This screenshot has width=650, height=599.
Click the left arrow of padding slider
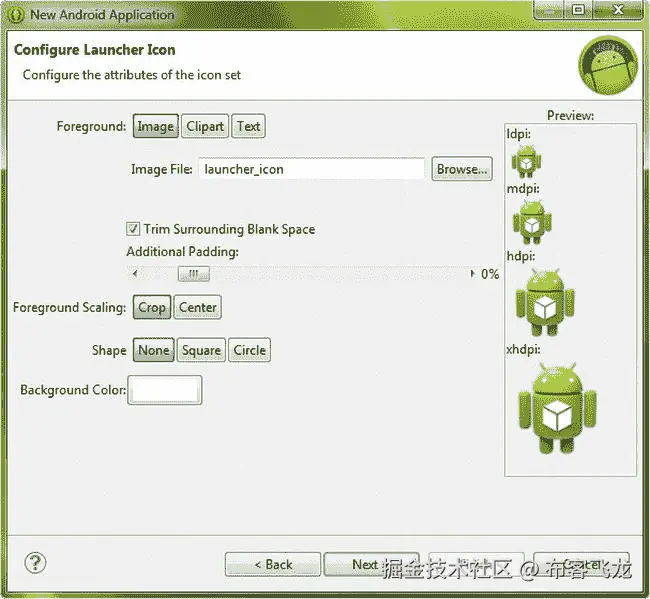[x=135, y=274]
